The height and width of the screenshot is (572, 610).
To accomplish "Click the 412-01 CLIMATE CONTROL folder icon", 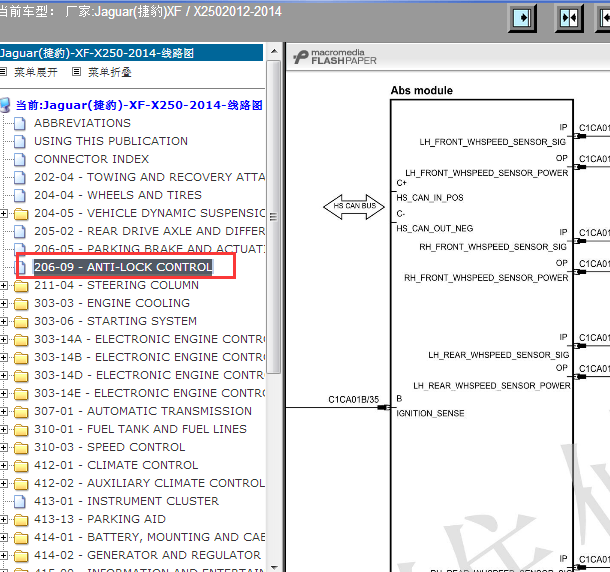I will (x=21, y=466).
